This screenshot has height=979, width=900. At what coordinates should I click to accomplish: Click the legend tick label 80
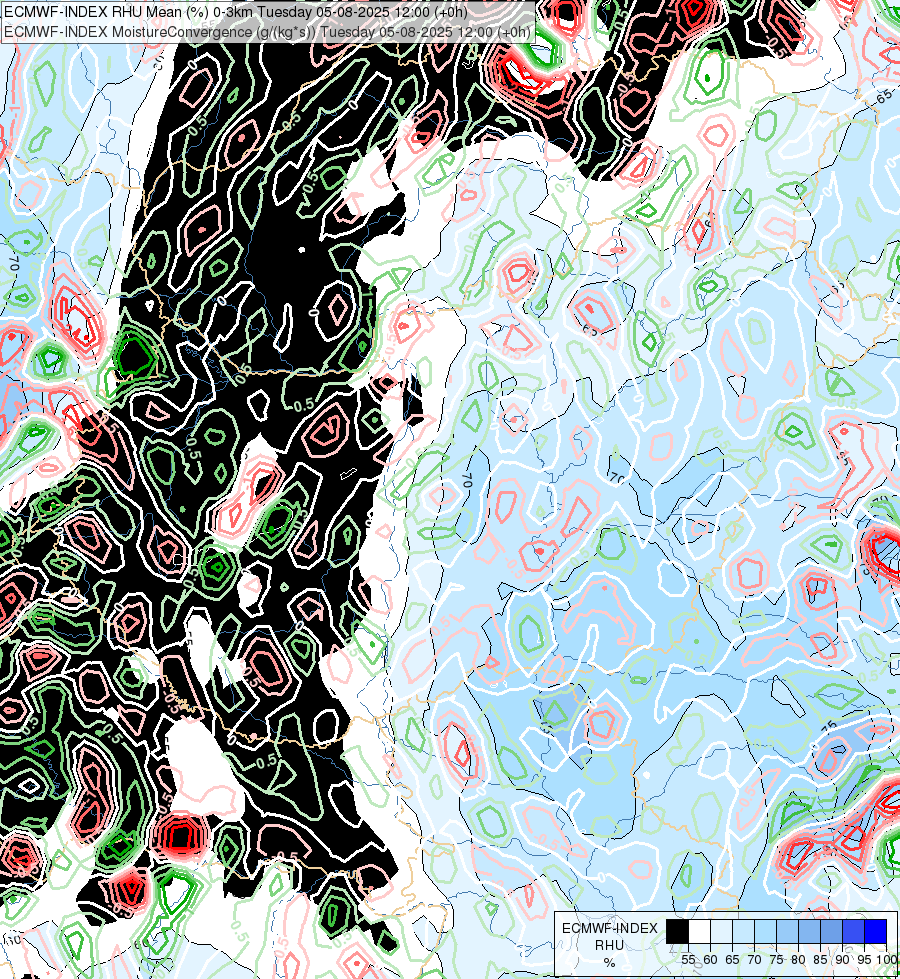798,960
